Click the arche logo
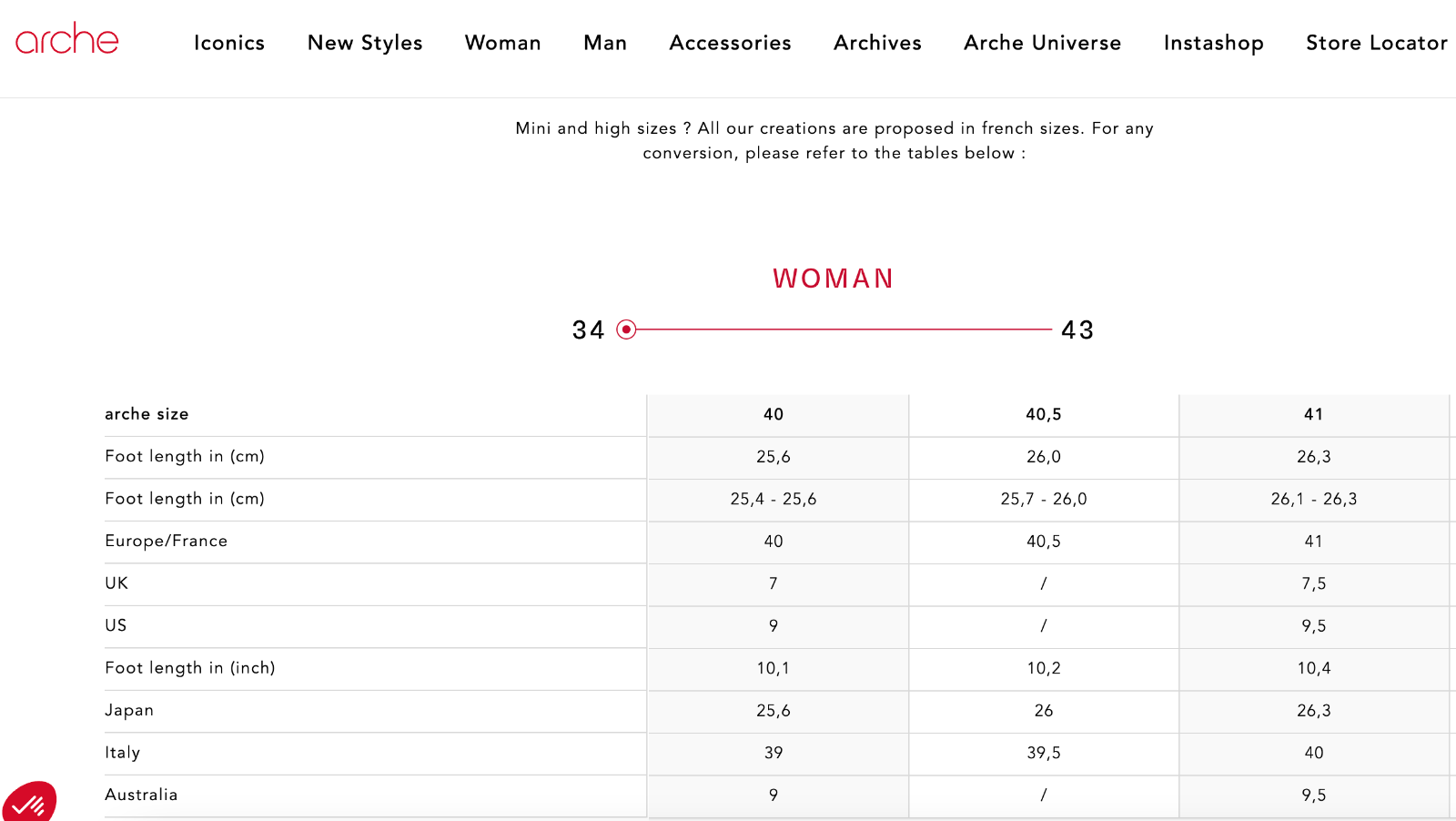 point(66,39)
